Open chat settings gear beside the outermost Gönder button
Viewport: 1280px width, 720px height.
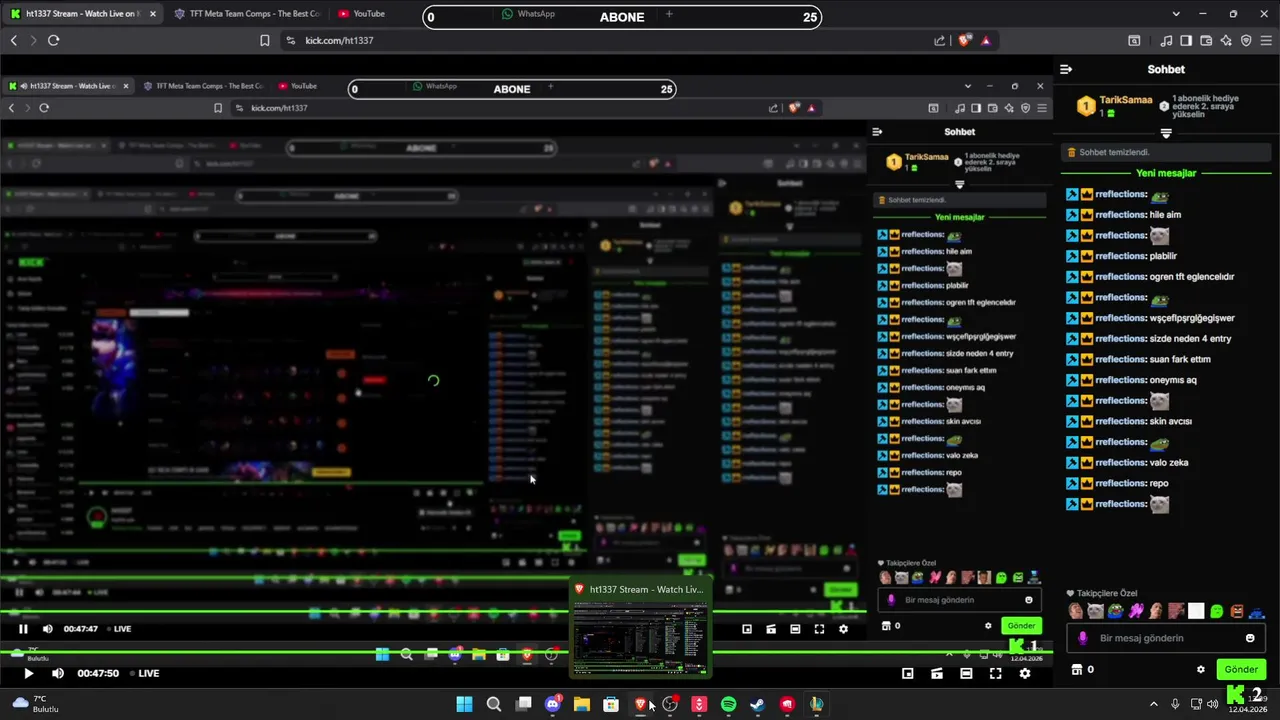[x=1201, y=670]
